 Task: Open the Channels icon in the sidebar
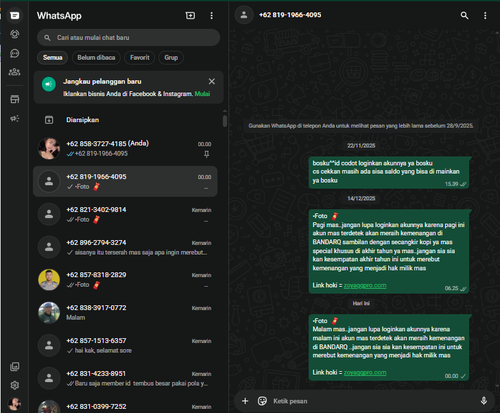(x=14, y=53)
